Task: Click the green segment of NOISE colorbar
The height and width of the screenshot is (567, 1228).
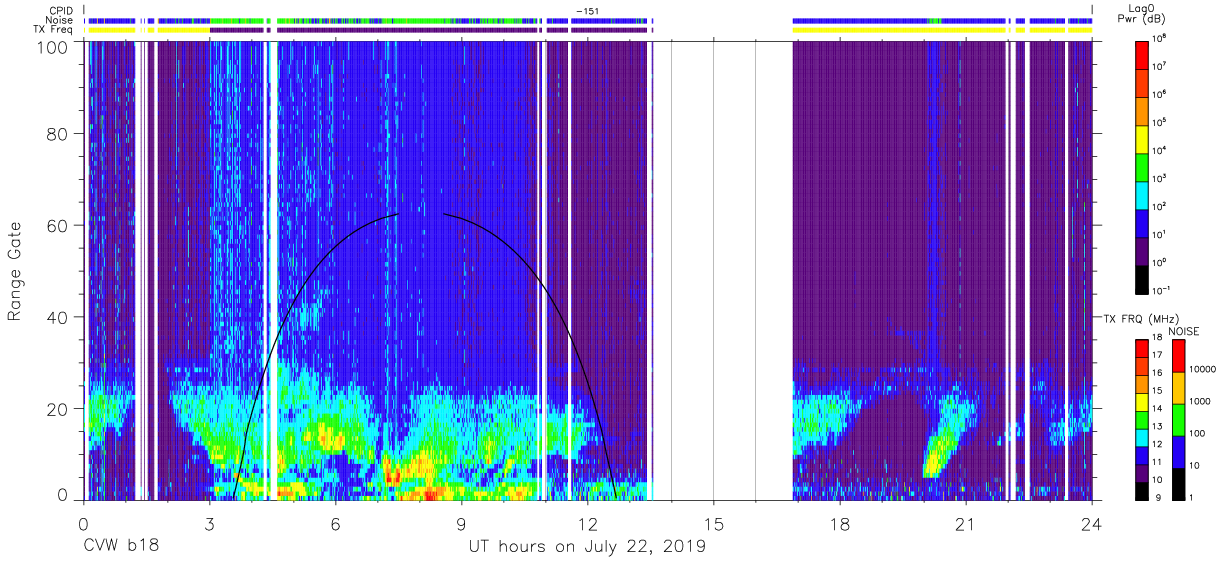Action: coord(1178,419)
